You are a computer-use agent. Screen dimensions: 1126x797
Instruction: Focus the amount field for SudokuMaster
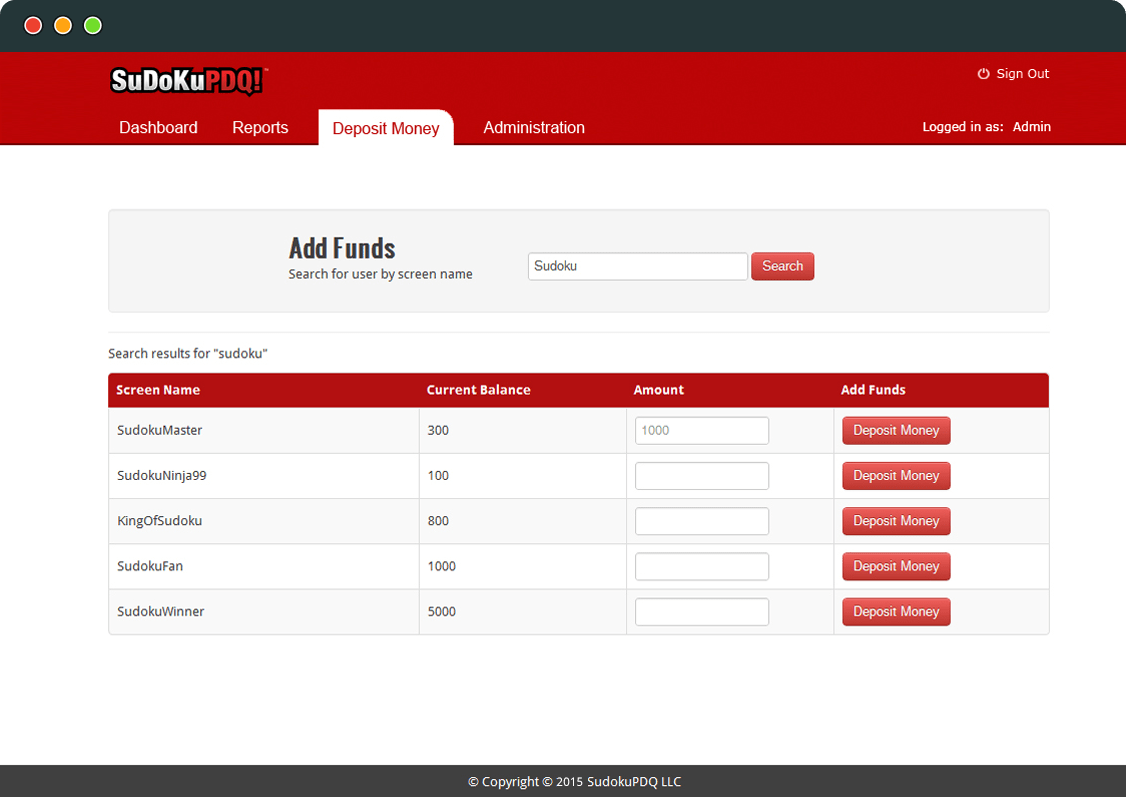point(702,431)
